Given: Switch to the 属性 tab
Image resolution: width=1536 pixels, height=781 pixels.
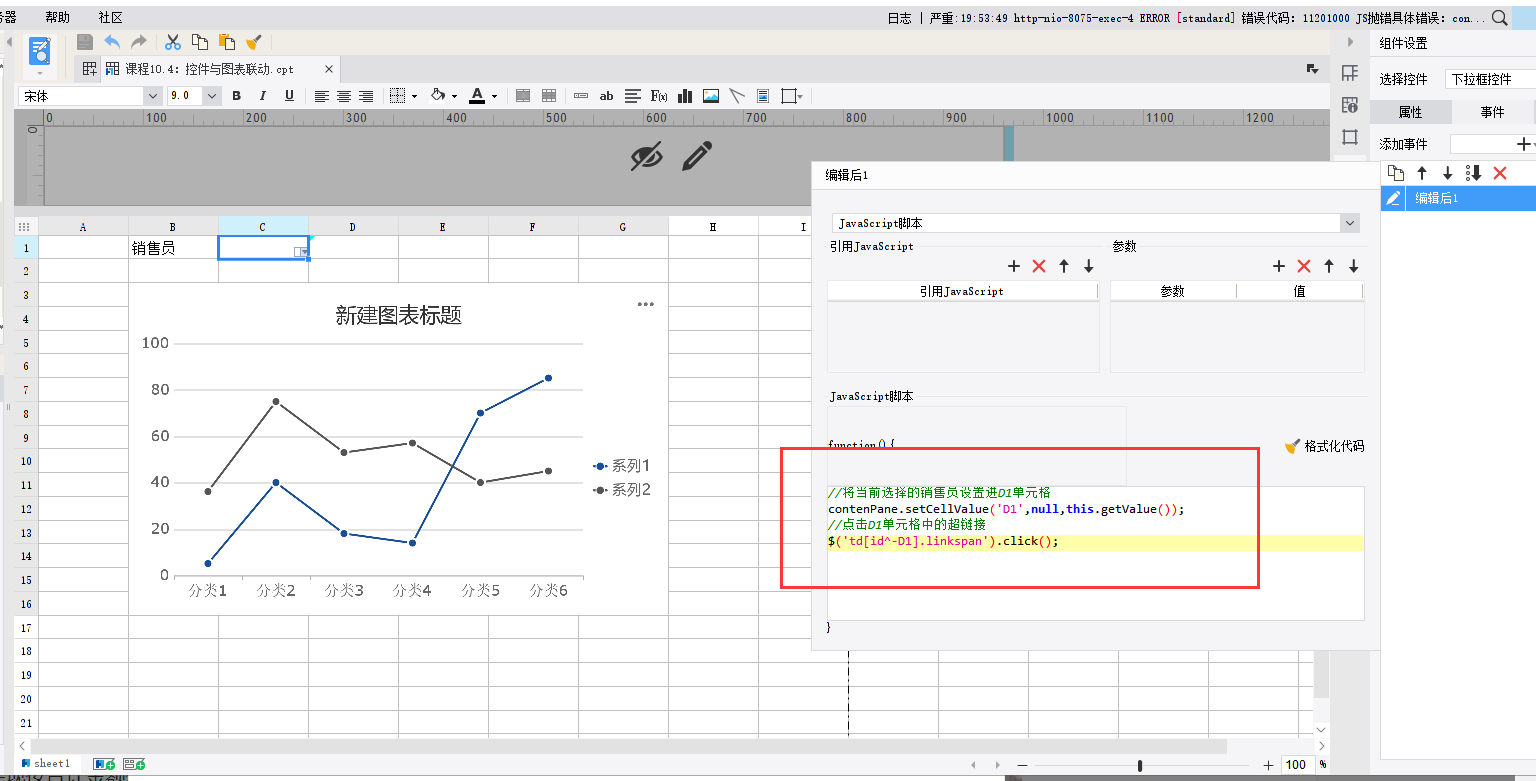Looking at the screenshot, I should 1410,112.
